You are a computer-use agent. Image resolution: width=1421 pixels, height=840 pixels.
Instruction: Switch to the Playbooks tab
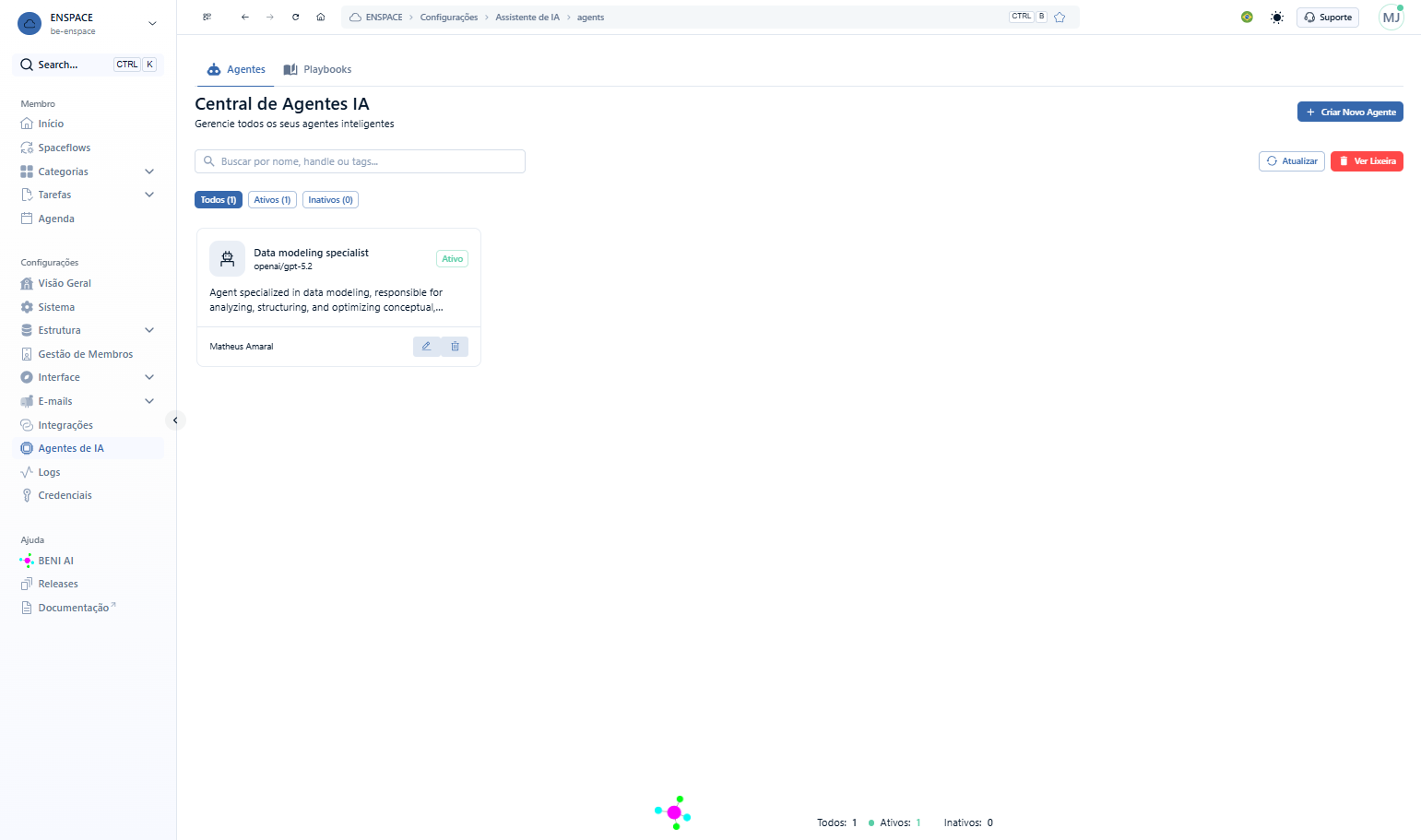tap(317, 69)
